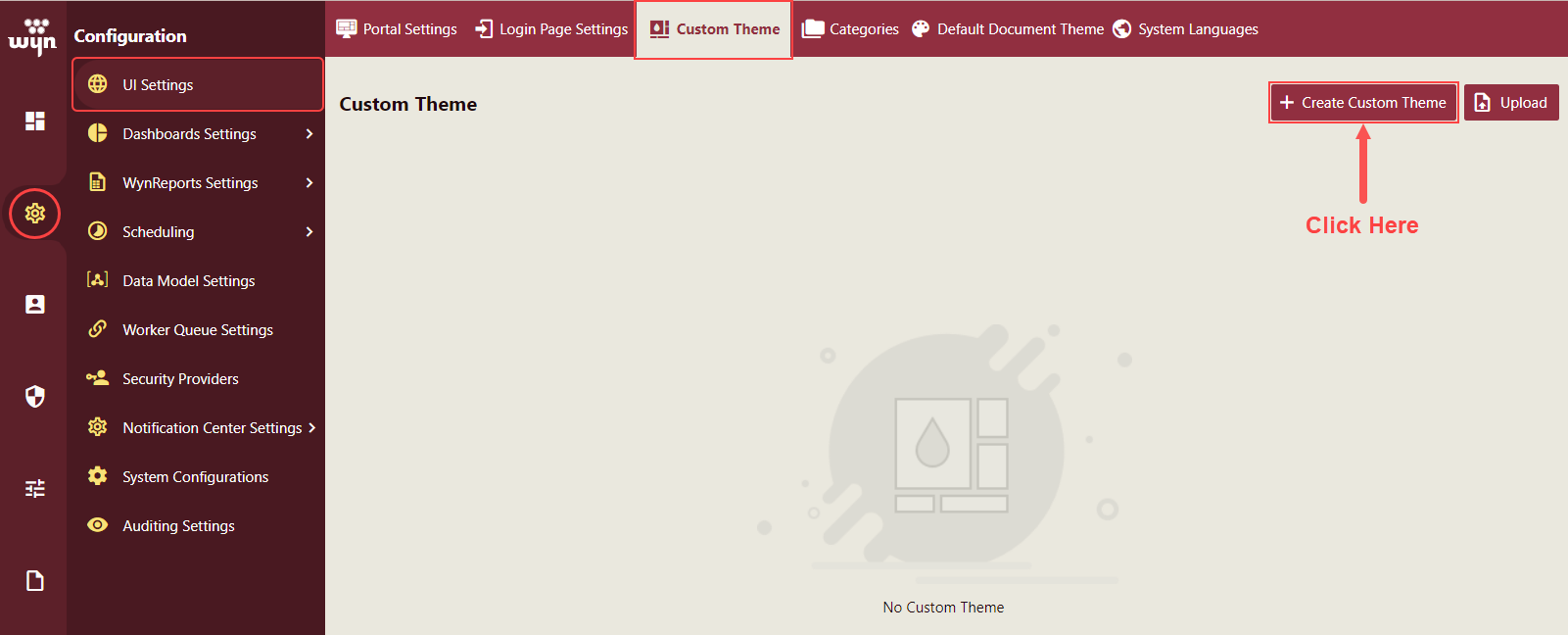Open the document icon in left rail
Viewport: 1568px width, 635px height.
(35, 581)
